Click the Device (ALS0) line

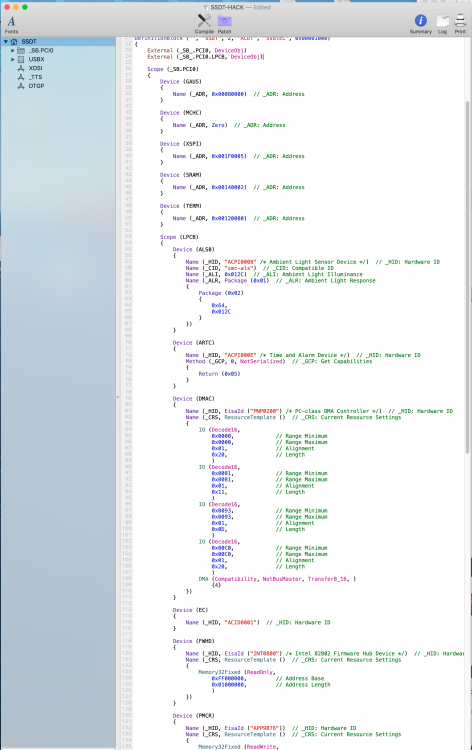(194, 250)
